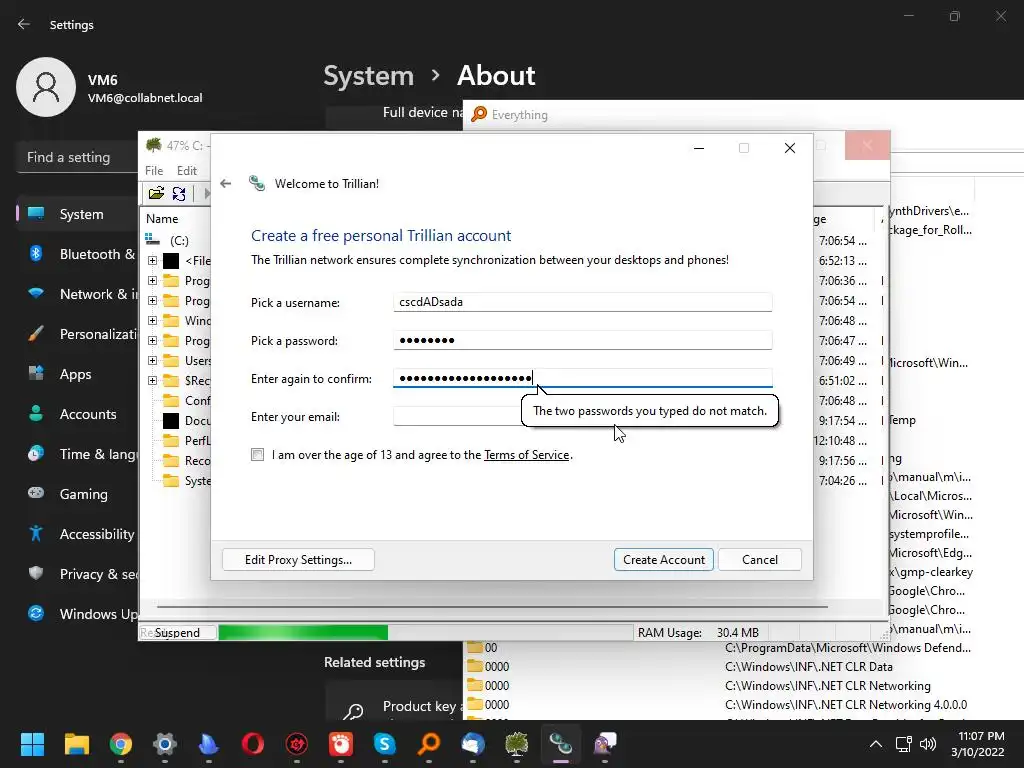The width and height of the screenshot is (1024, 768).
Task: Click Cancel in the Trillian dialog
Action: (x=760, y=560)
